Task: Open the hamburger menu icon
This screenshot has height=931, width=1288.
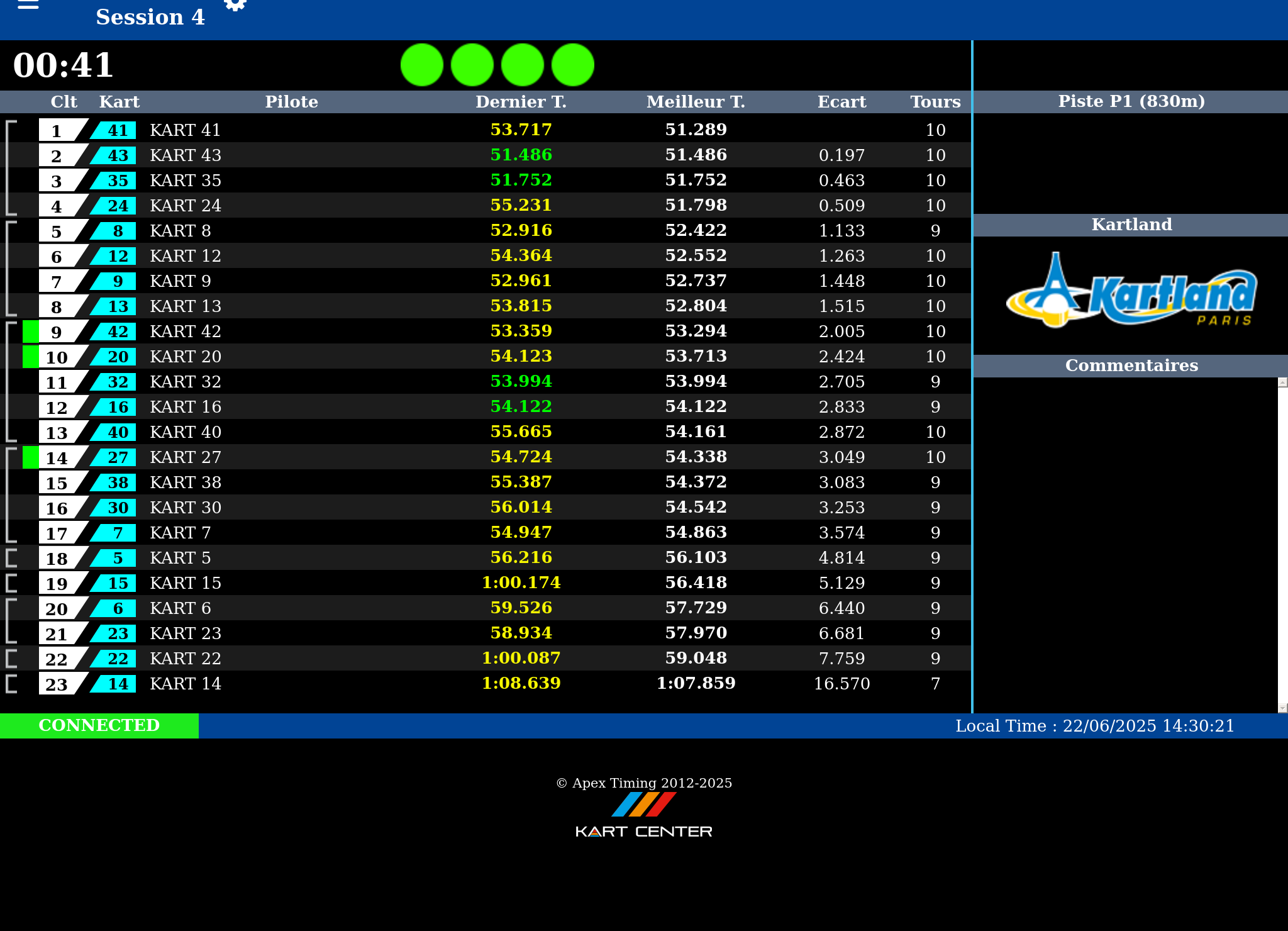Action: [28, 5]
